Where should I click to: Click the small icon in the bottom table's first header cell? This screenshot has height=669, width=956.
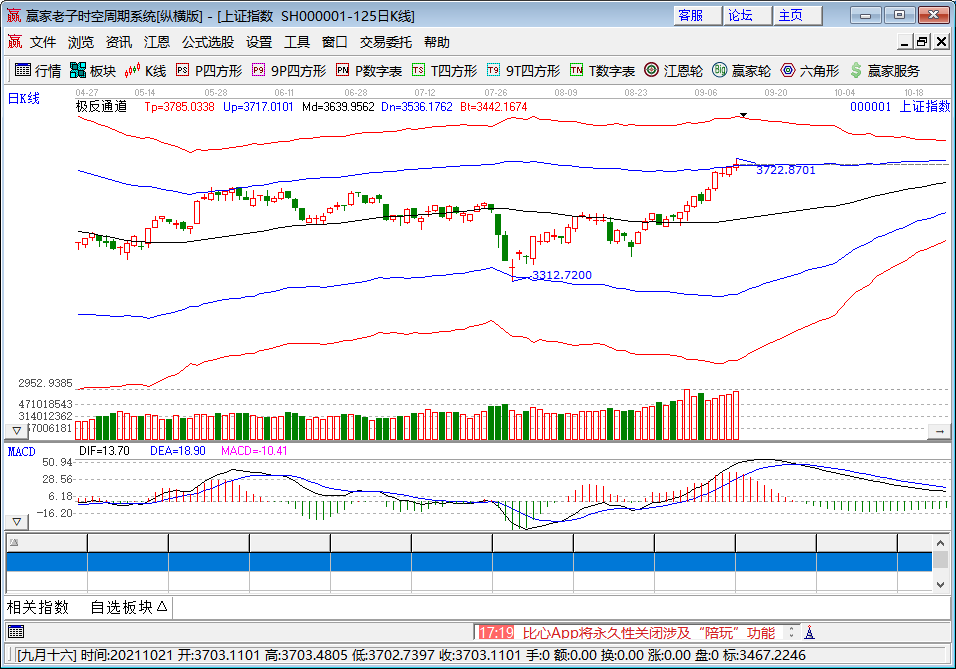coord(14,542)
